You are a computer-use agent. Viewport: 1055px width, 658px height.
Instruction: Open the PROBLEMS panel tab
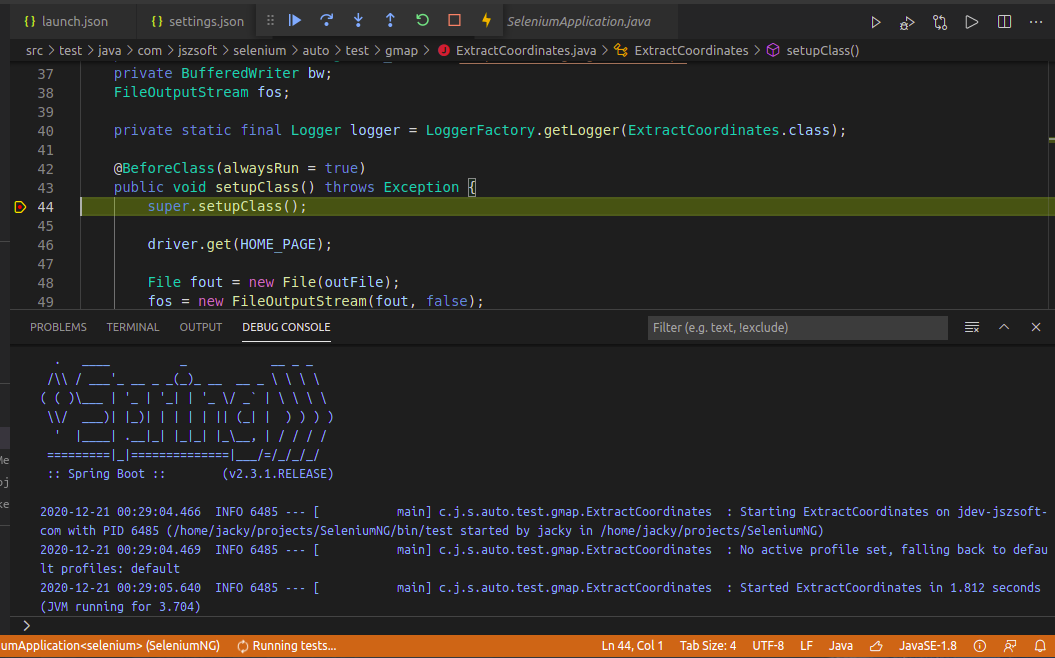click(59, 327)
